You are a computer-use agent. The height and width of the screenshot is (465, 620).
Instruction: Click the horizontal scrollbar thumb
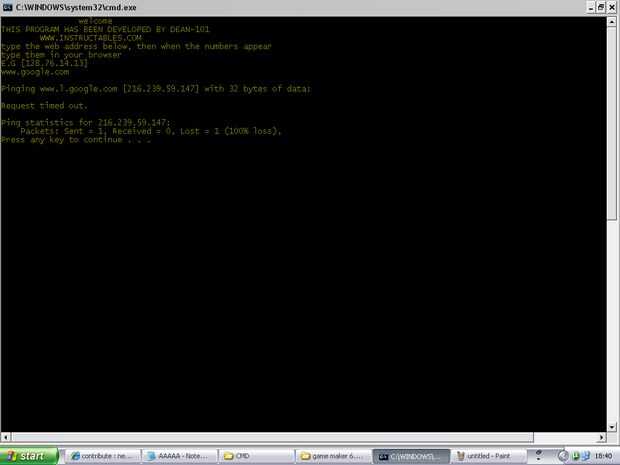tap(272, 437)
